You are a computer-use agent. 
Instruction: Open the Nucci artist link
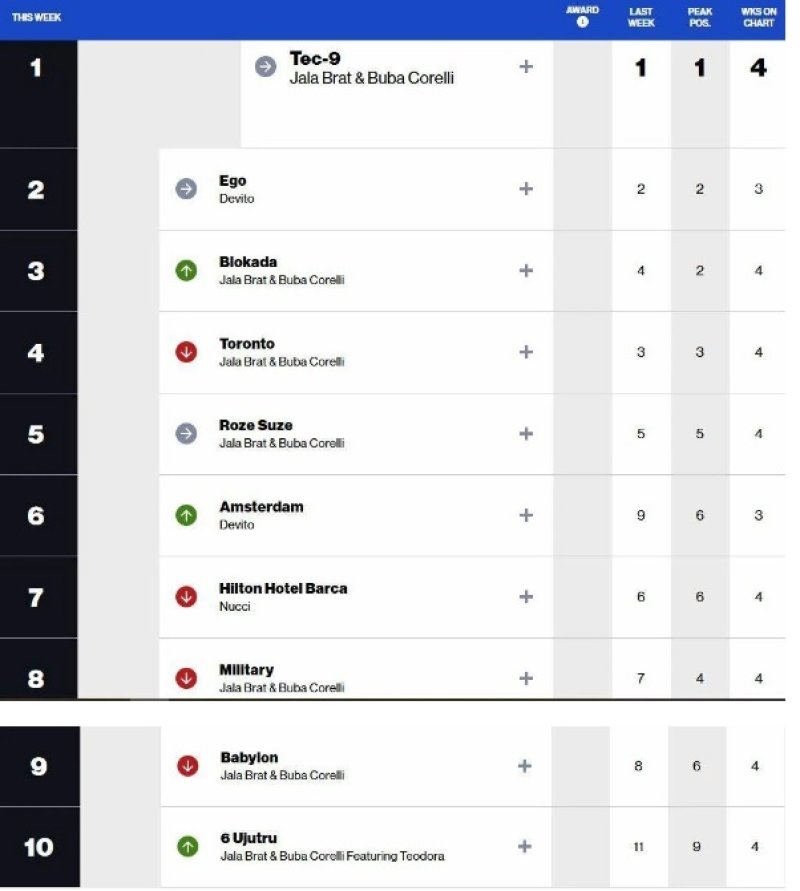[x=235, y=606]
